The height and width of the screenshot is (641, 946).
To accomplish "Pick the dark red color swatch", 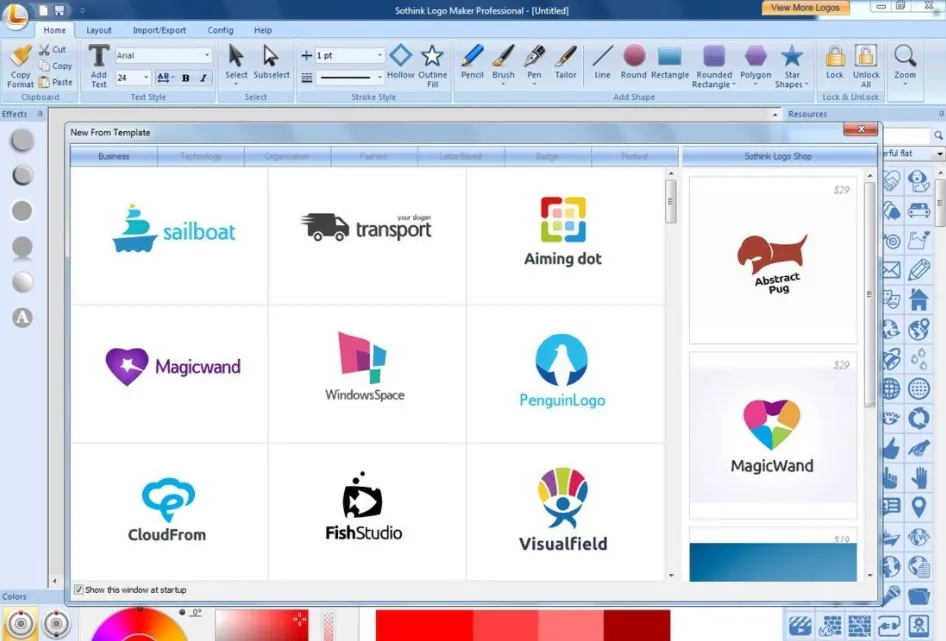I will pos(636,625).
